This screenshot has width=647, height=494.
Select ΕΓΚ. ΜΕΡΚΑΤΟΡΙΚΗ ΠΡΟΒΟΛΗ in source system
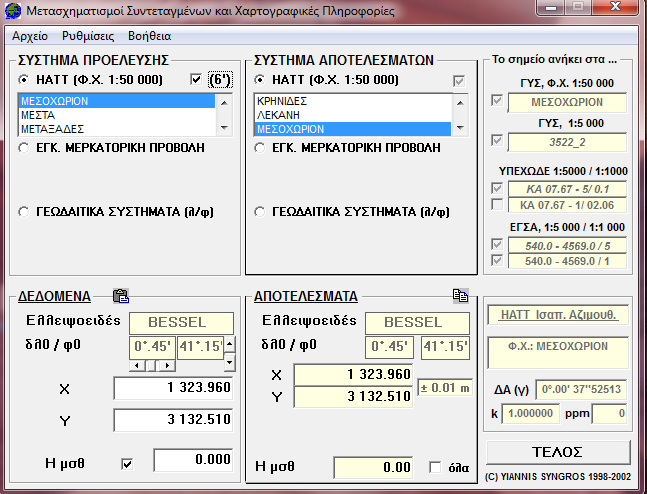(x=24, y=148)
